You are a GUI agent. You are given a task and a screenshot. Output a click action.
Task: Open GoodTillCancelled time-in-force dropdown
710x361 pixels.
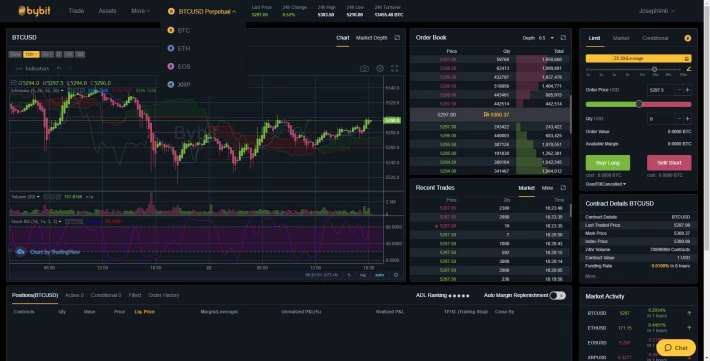(x=606, y=184)
